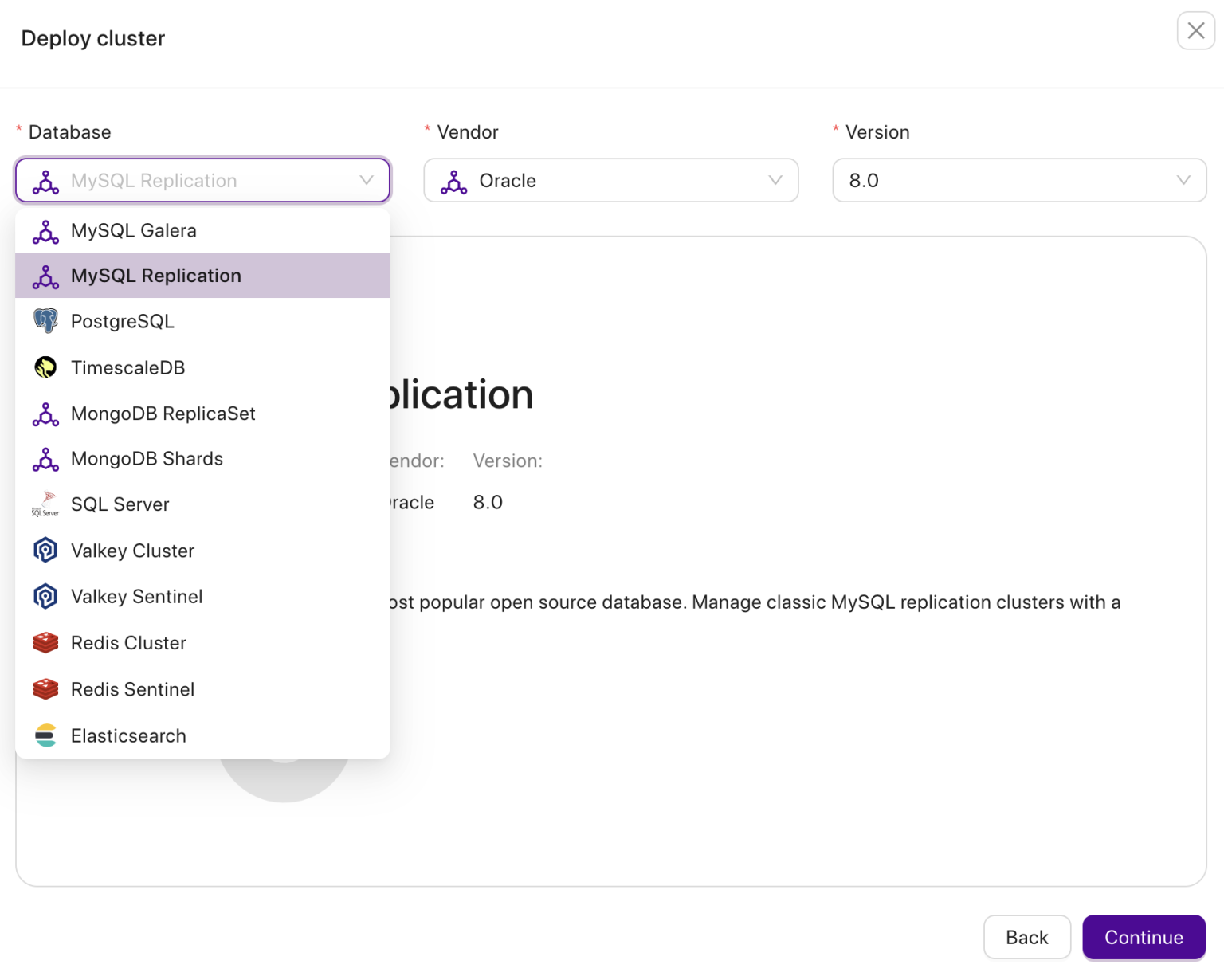Click the SQL Server logo icon
Viewport: 1224px width, 980px height.
[45, 504]
